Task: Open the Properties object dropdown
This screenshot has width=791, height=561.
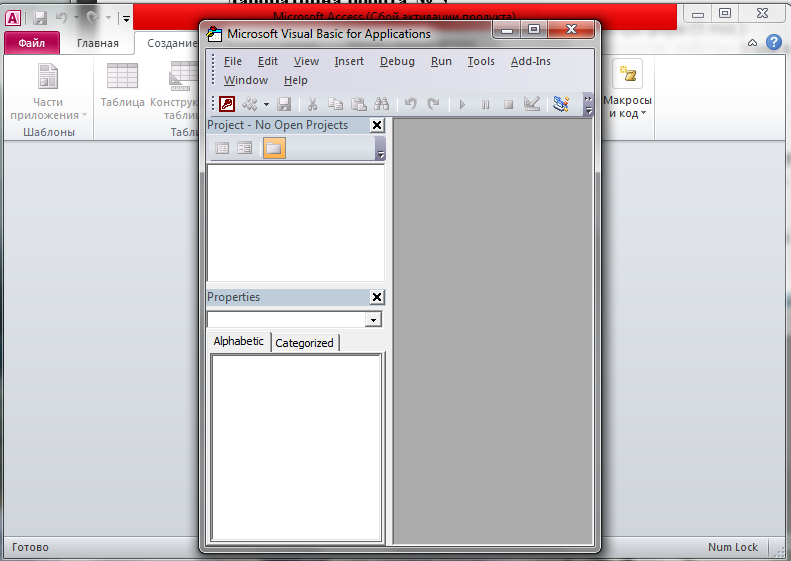Action: (x=373, y=320)
